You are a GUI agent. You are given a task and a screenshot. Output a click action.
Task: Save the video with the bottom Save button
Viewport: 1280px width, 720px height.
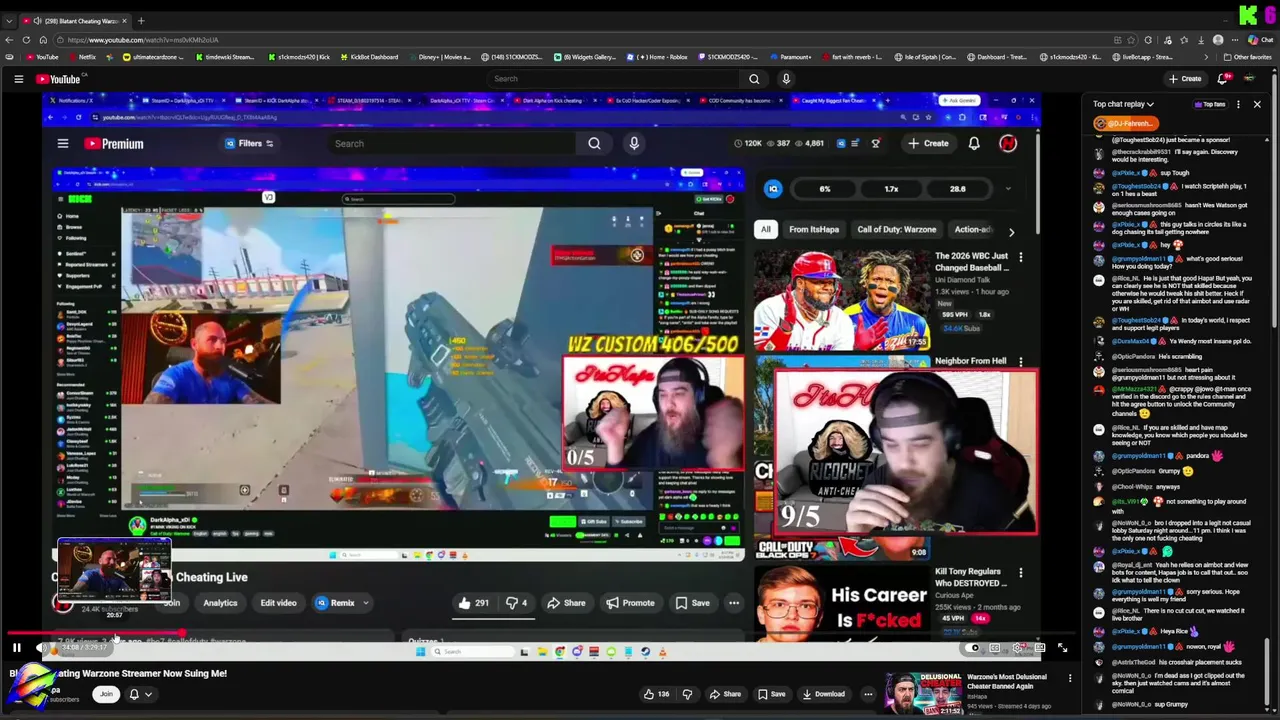[x=771, y=694]
